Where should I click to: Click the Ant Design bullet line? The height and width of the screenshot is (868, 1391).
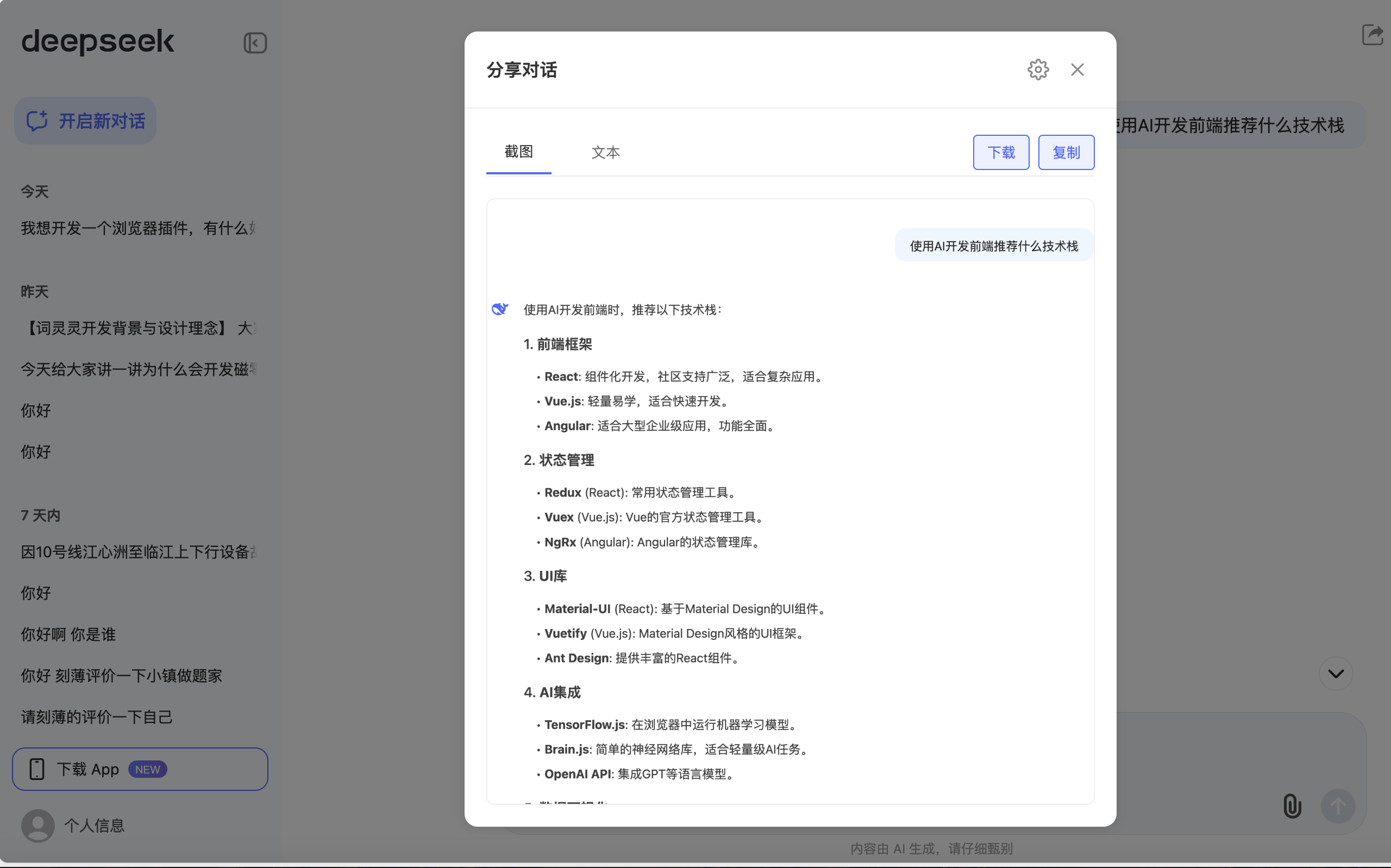(641, 658)
